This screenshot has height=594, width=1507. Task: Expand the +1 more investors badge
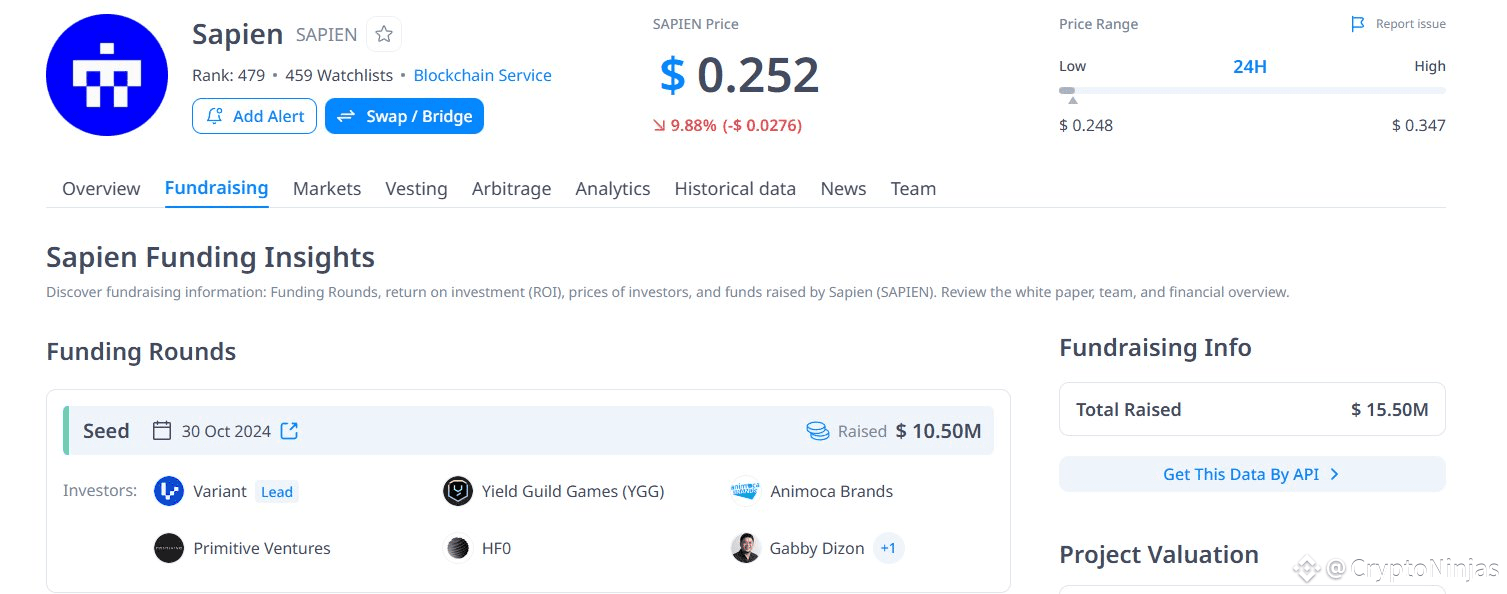(888, 548)
